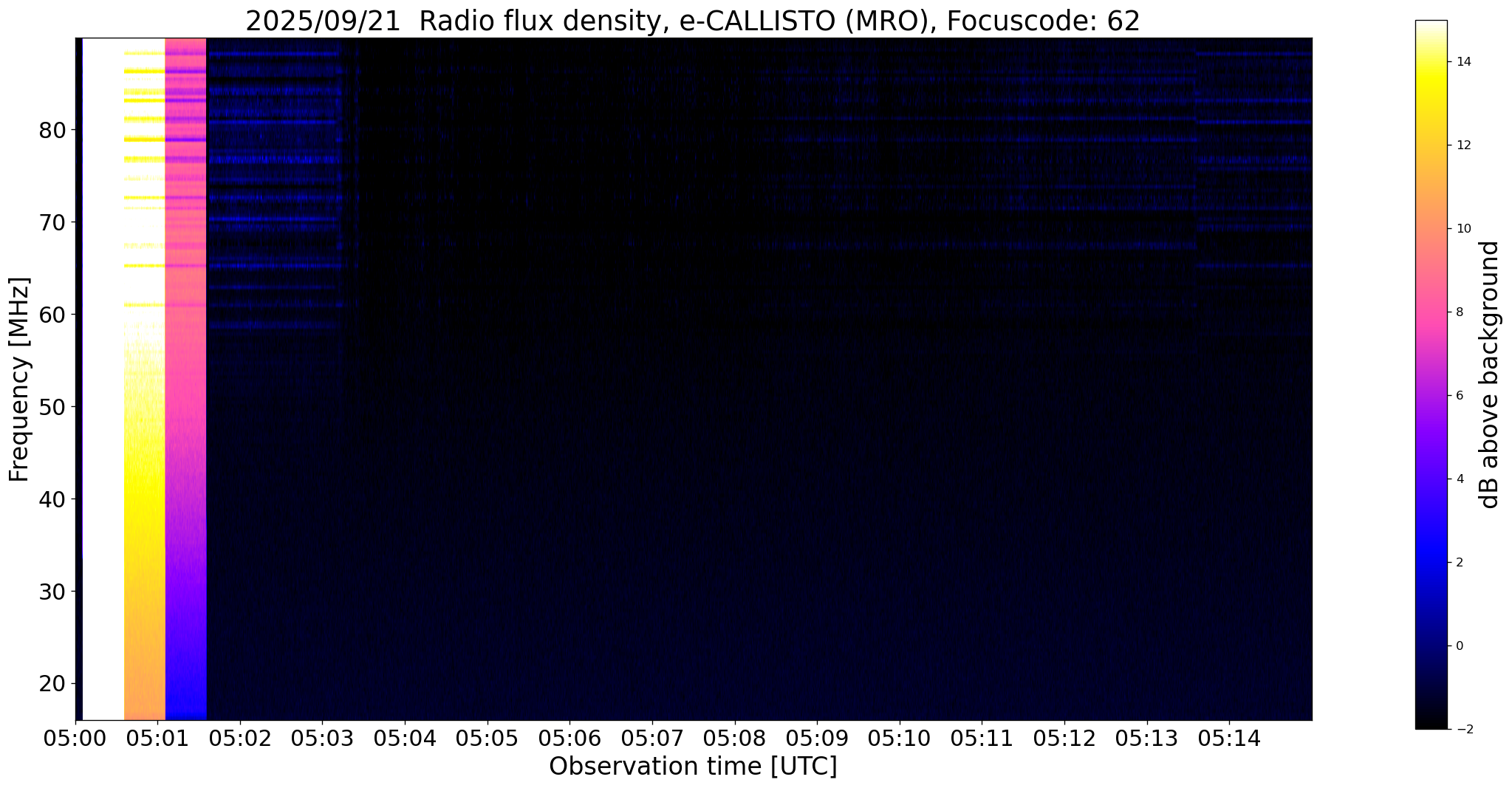Select the 'dB above background' colorbar label

tap(1491, 374)
